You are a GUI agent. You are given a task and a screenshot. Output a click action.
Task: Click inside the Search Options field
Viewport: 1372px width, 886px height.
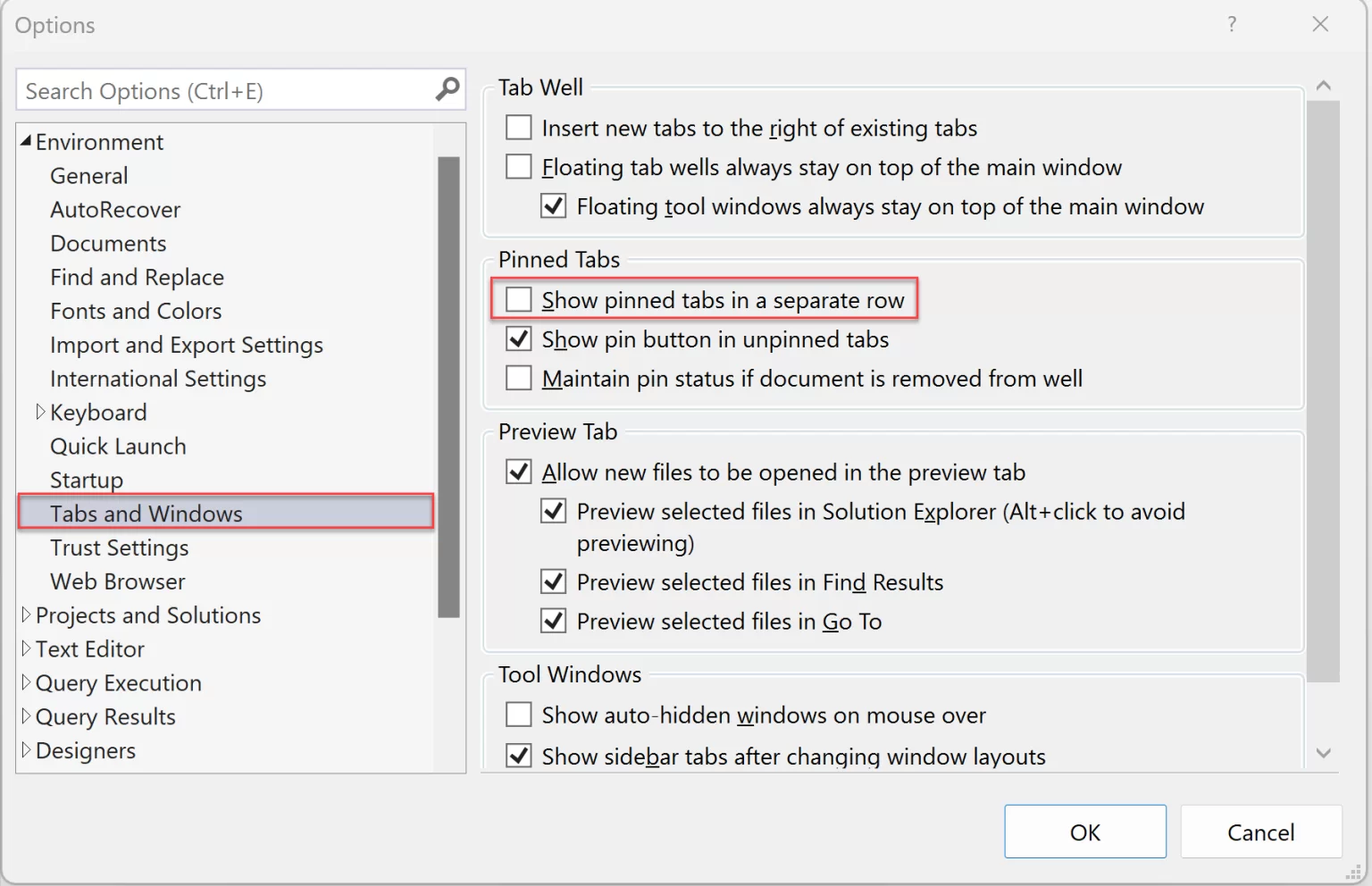223,89
